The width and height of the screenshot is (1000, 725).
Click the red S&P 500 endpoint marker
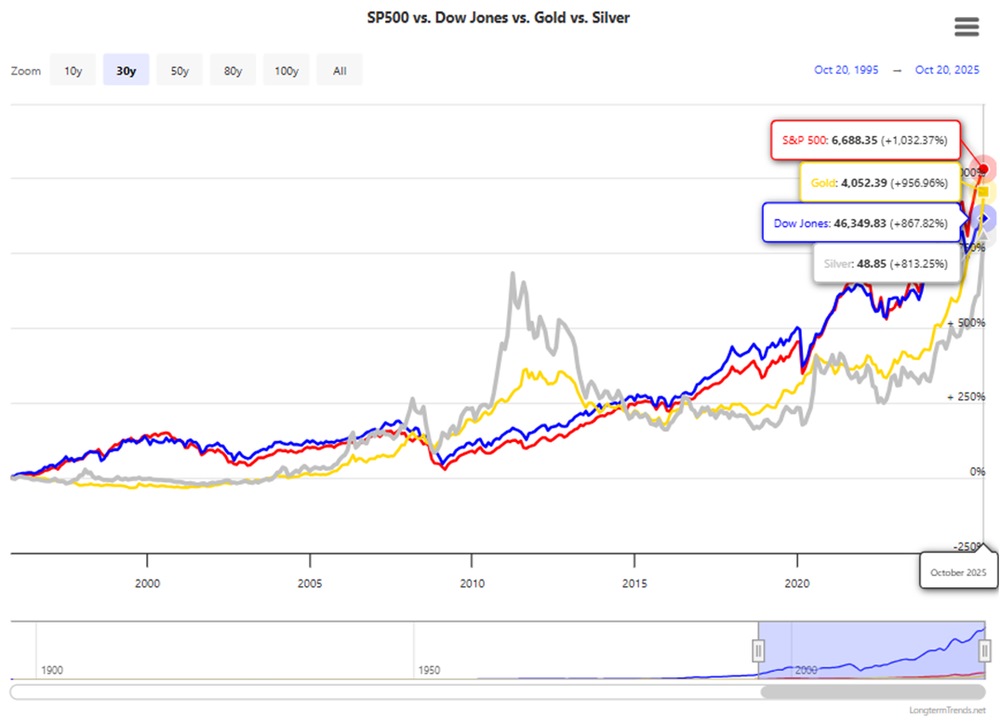coord(984,169)
